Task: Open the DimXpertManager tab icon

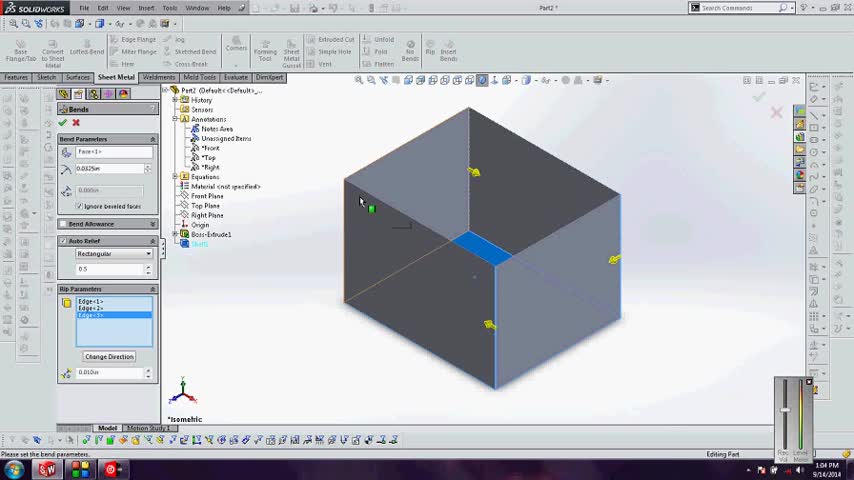Action: (108, 94)
